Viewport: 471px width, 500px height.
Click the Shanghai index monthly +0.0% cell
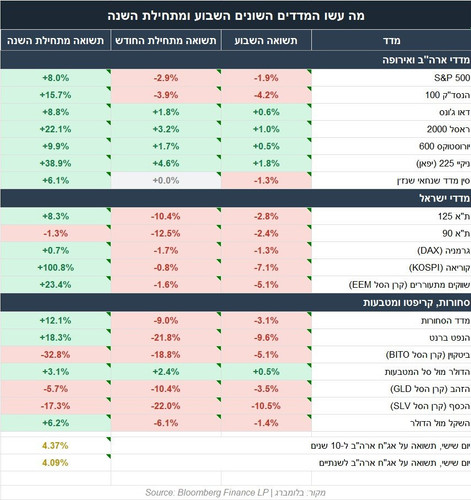pos(166,181)
